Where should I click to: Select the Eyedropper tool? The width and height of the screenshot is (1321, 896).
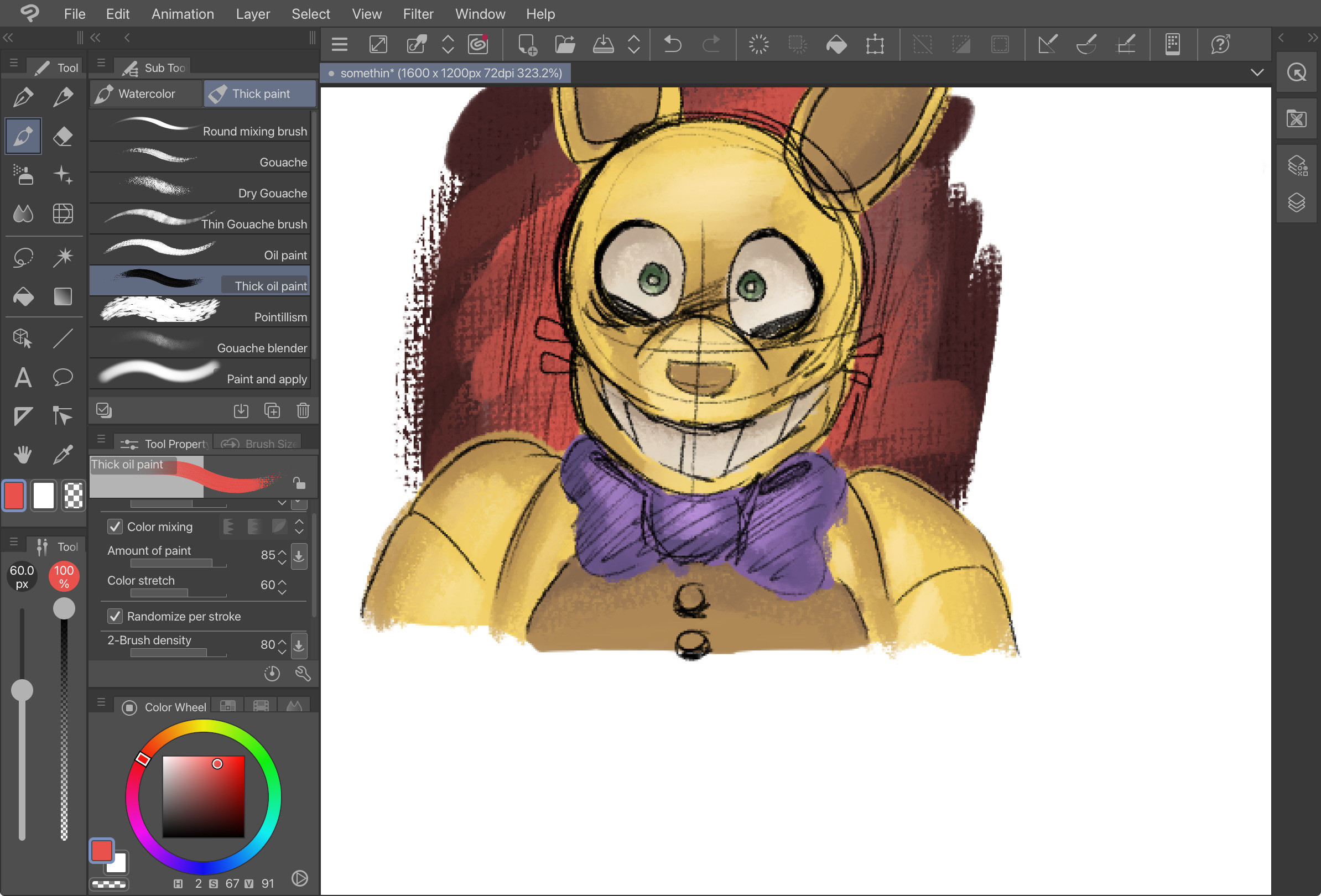click(63, 454)
